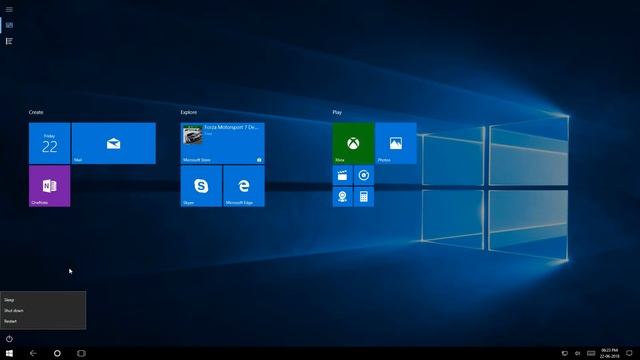Viewport: 640px width, 360px height.
Task: Launch the Microsoft Edge tile
Action: click(244, 186)
